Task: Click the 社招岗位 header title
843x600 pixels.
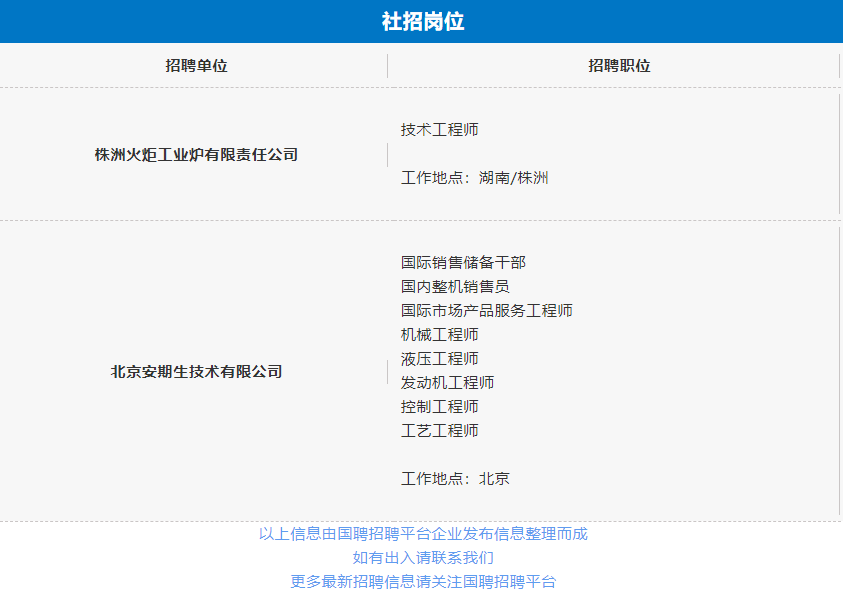Action: [423, 22]
